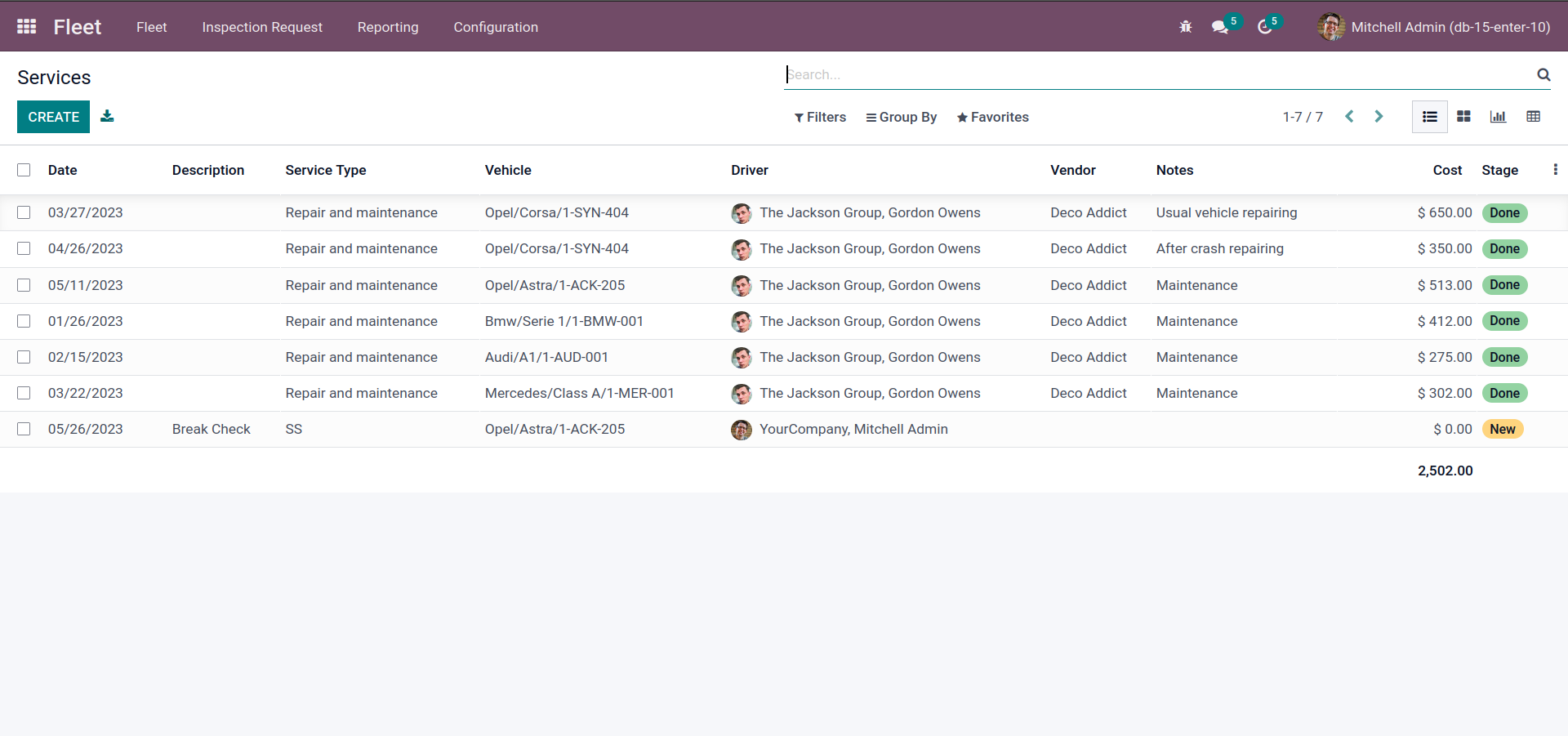Select the 03/27/2023 service row checkbox
The width and height of the screenshot is (1568, 736).
(x=24, y=212)
